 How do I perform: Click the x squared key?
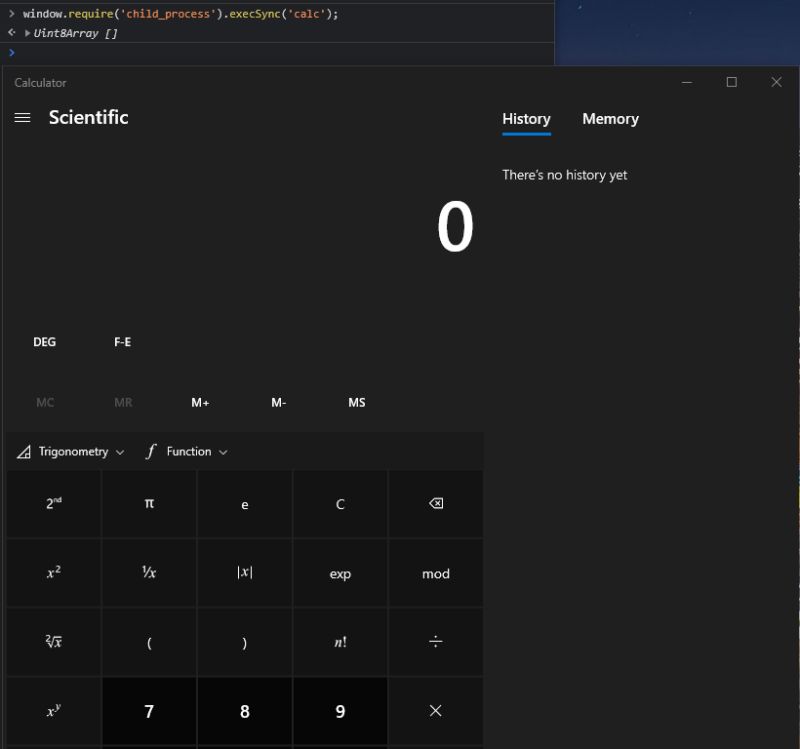click(53, 573)
